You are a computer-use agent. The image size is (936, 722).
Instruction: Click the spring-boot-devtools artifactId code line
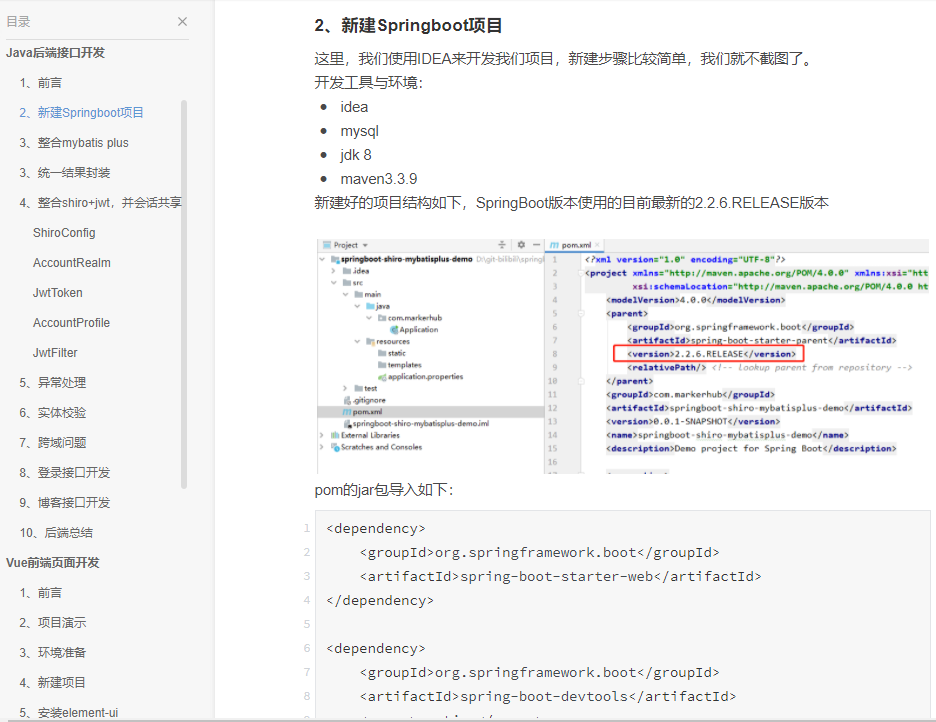[x=548, y=696]
